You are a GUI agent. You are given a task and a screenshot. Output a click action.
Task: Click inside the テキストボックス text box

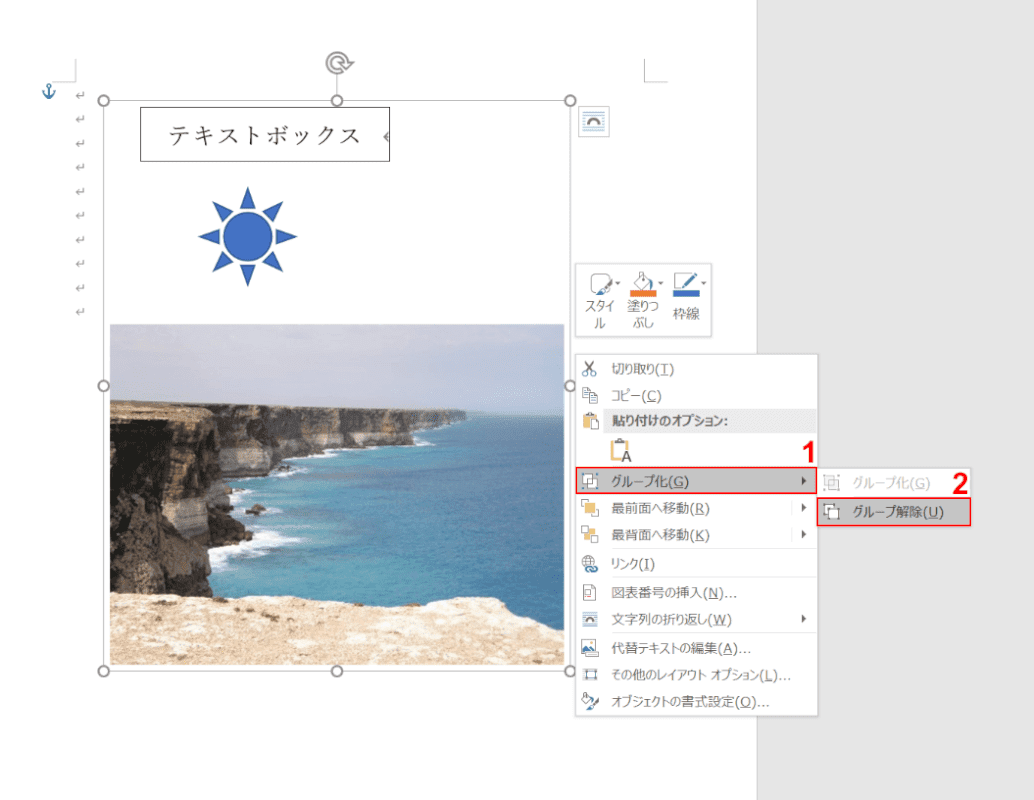264,135
